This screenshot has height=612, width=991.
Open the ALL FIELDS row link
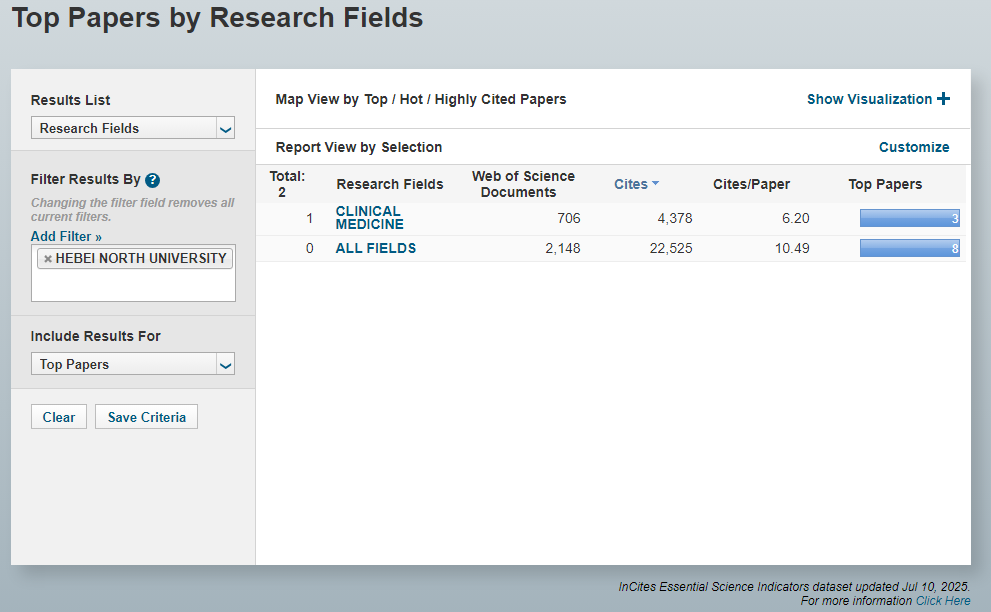(376, 248)
